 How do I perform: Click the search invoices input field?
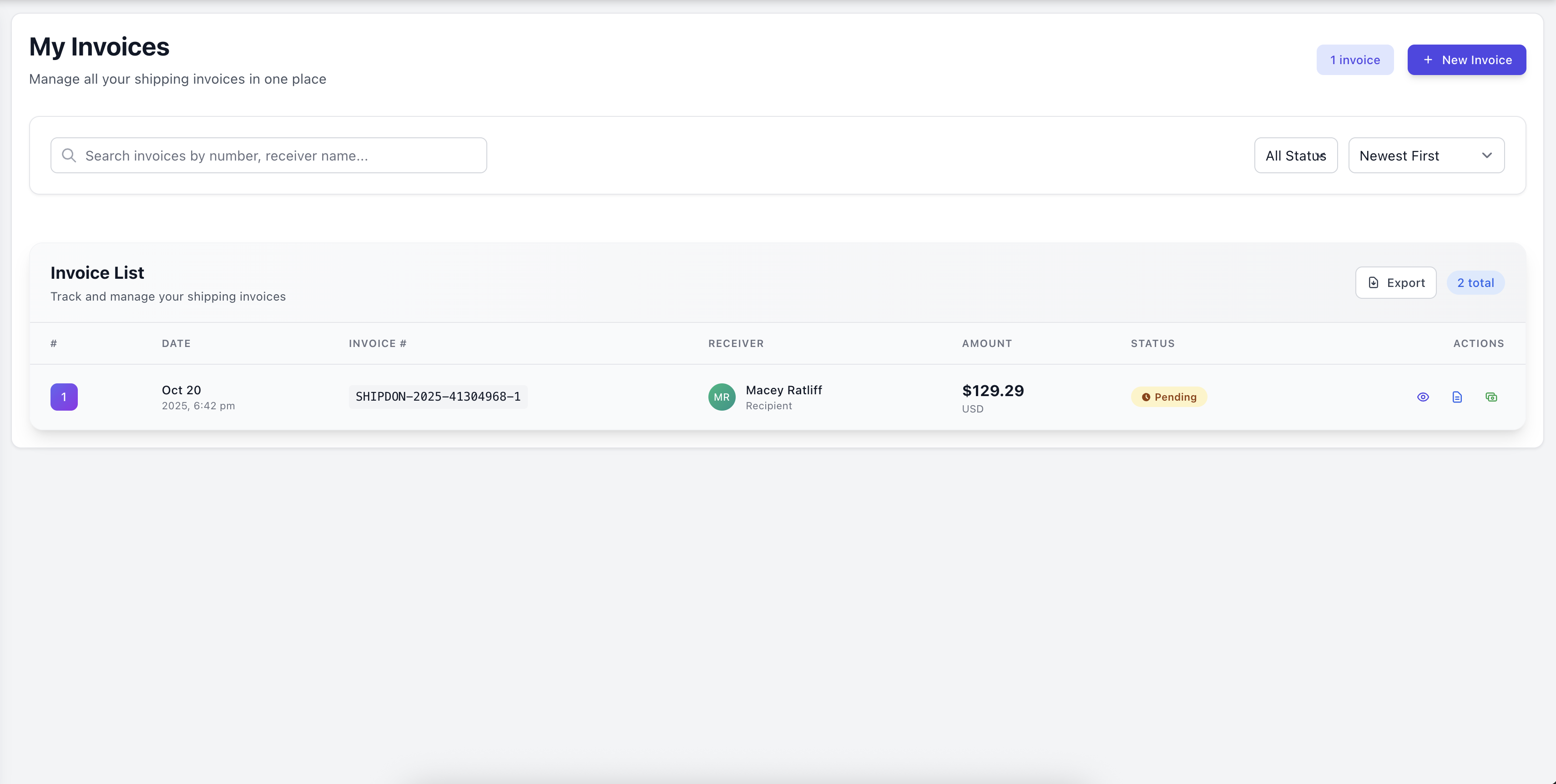click(x=269, y=155)
